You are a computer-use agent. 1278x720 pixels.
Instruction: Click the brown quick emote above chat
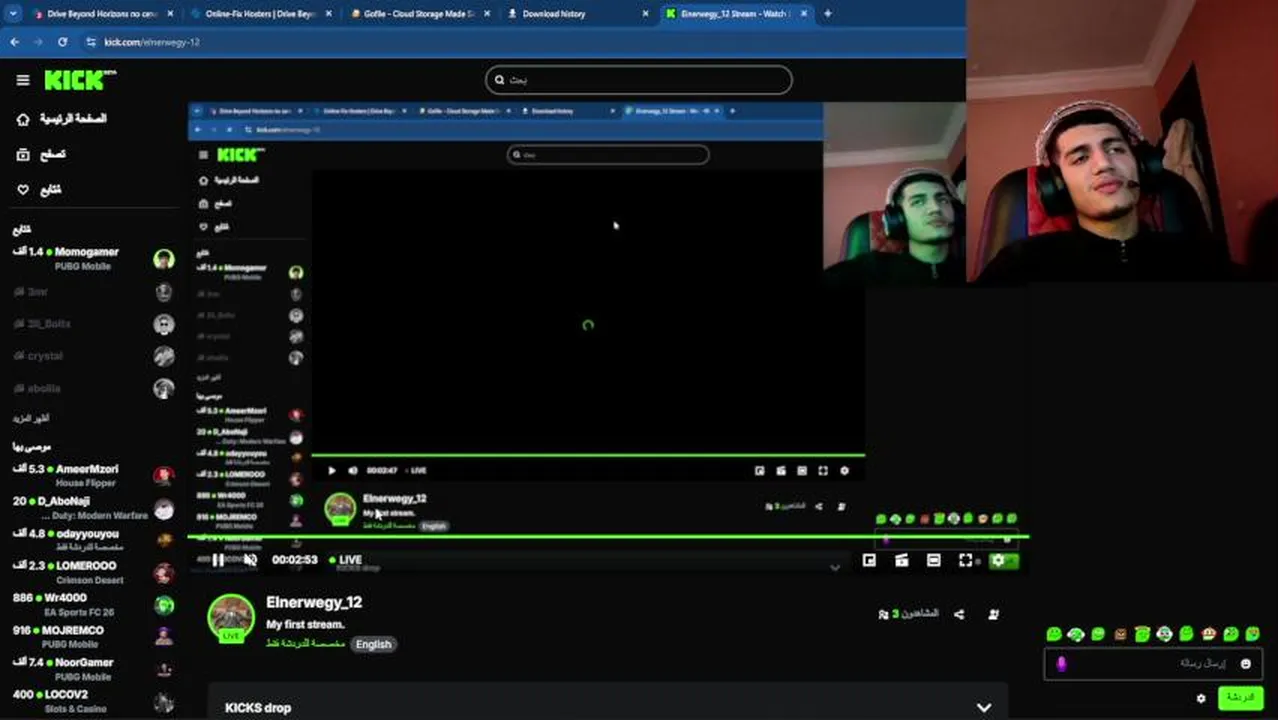pyautogui.click(x=1120, y=634)
